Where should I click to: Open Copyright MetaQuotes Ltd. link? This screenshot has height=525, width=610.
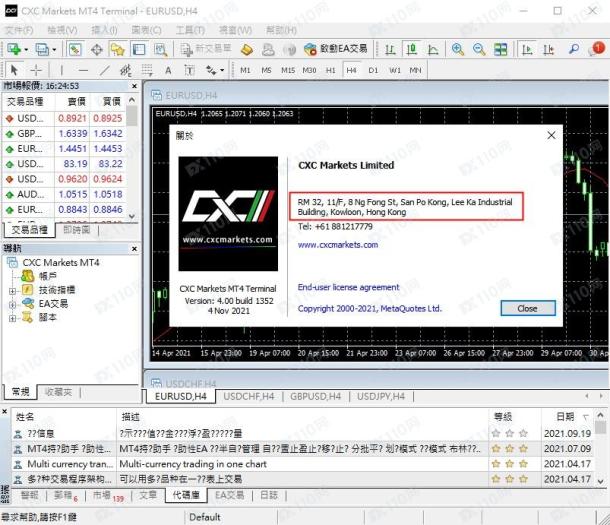[x=370, y=308]
